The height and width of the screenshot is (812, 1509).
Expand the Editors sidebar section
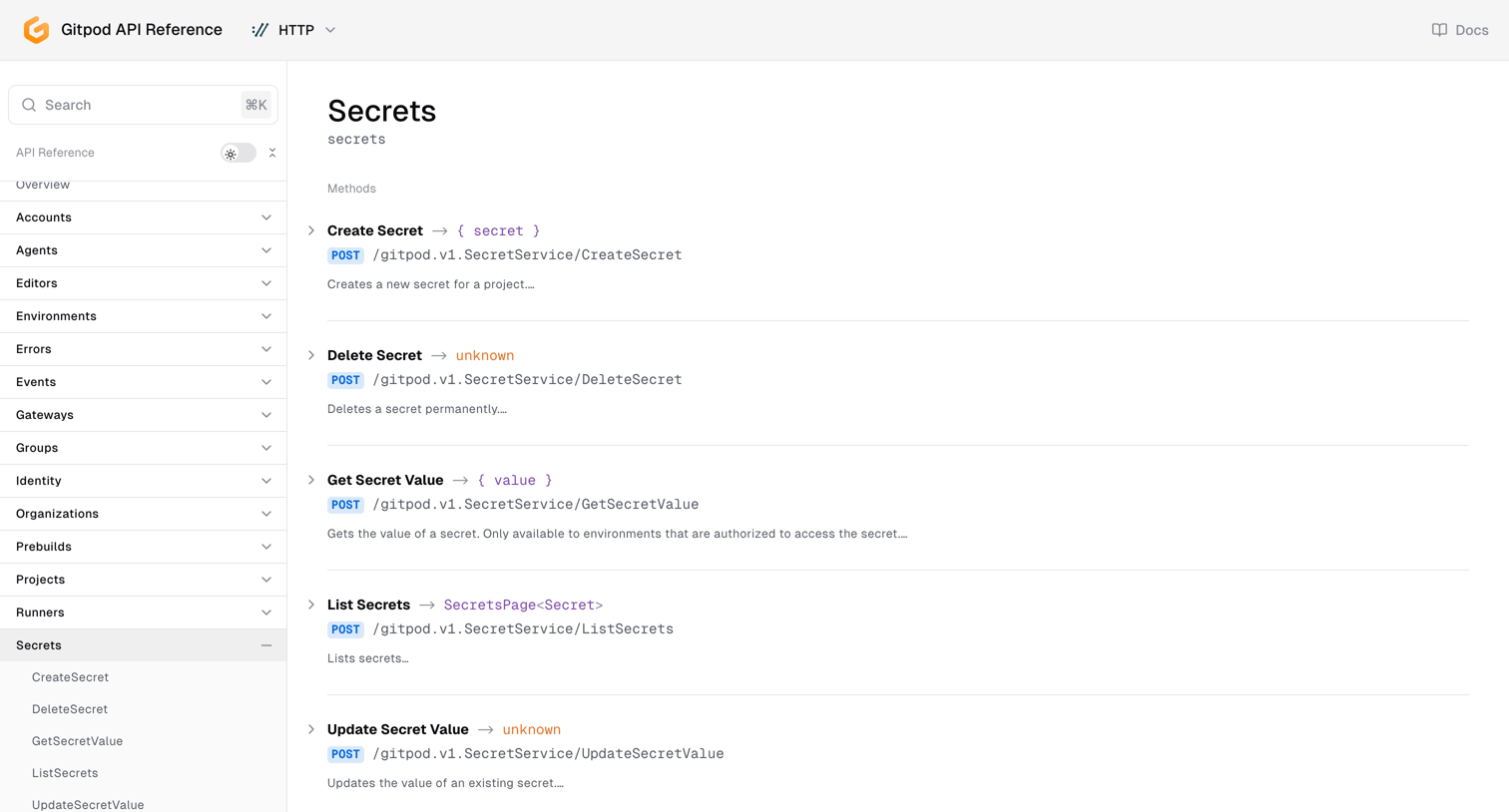143,283
